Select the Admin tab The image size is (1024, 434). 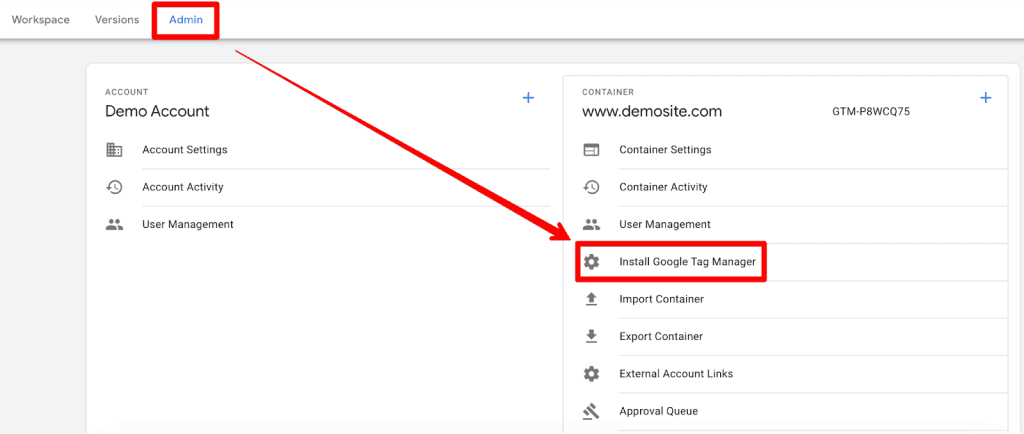pyautogui.click(x=186, y=20)
